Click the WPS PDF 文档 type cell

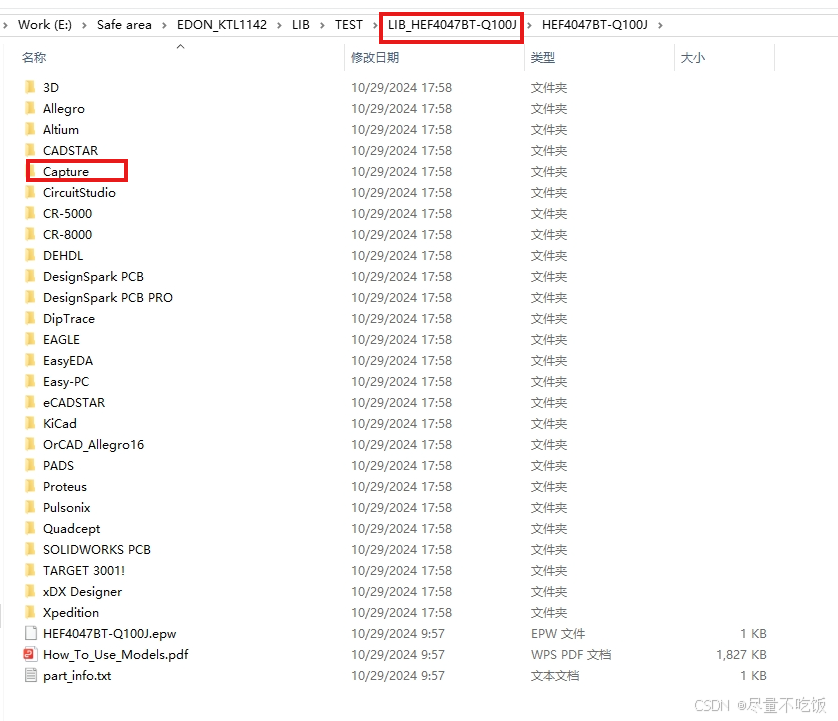coord(571,655)
